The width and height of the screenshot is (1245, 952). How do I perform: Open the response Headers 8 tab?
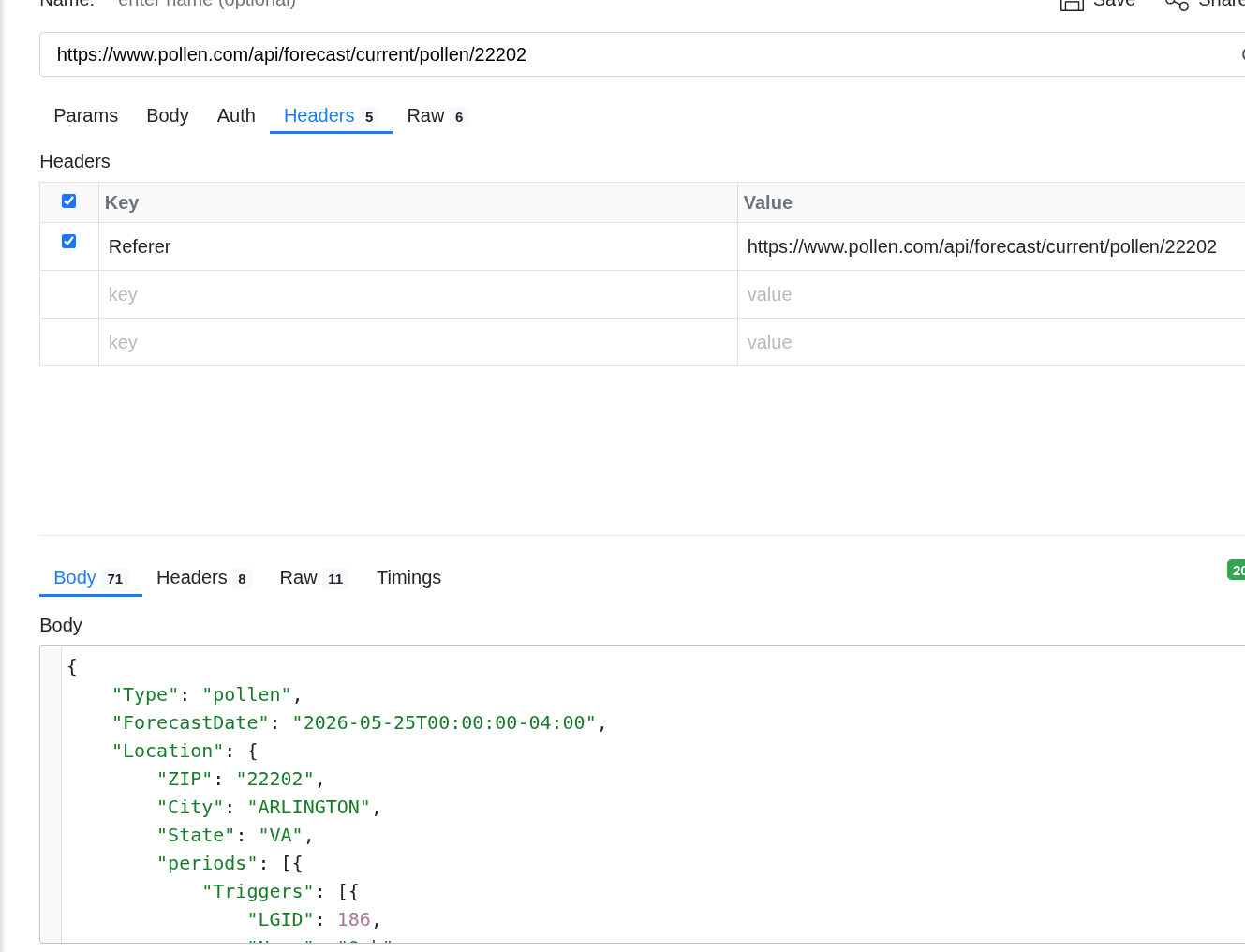(x=203, y=577)
